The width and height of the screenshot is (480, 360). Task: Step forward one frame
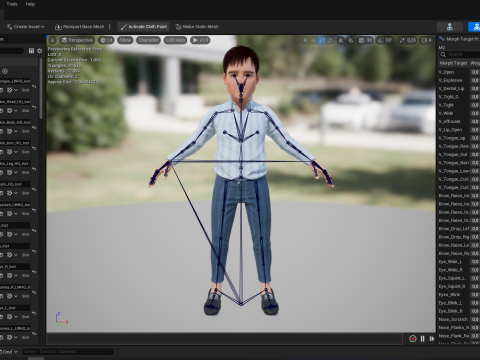coord(432,339)
